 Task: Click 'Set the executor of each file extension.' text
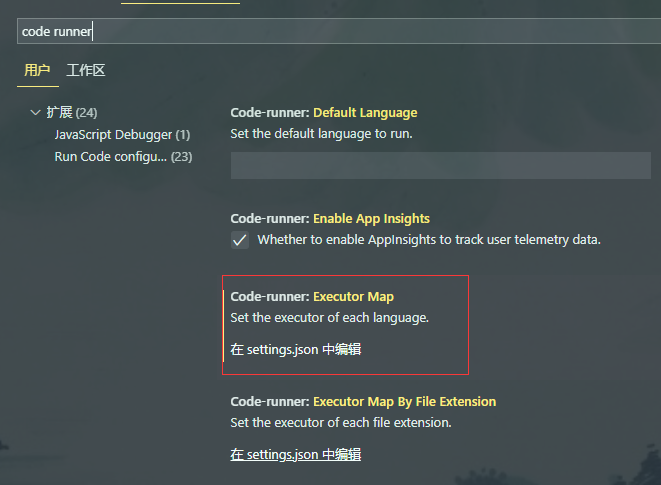340,422
